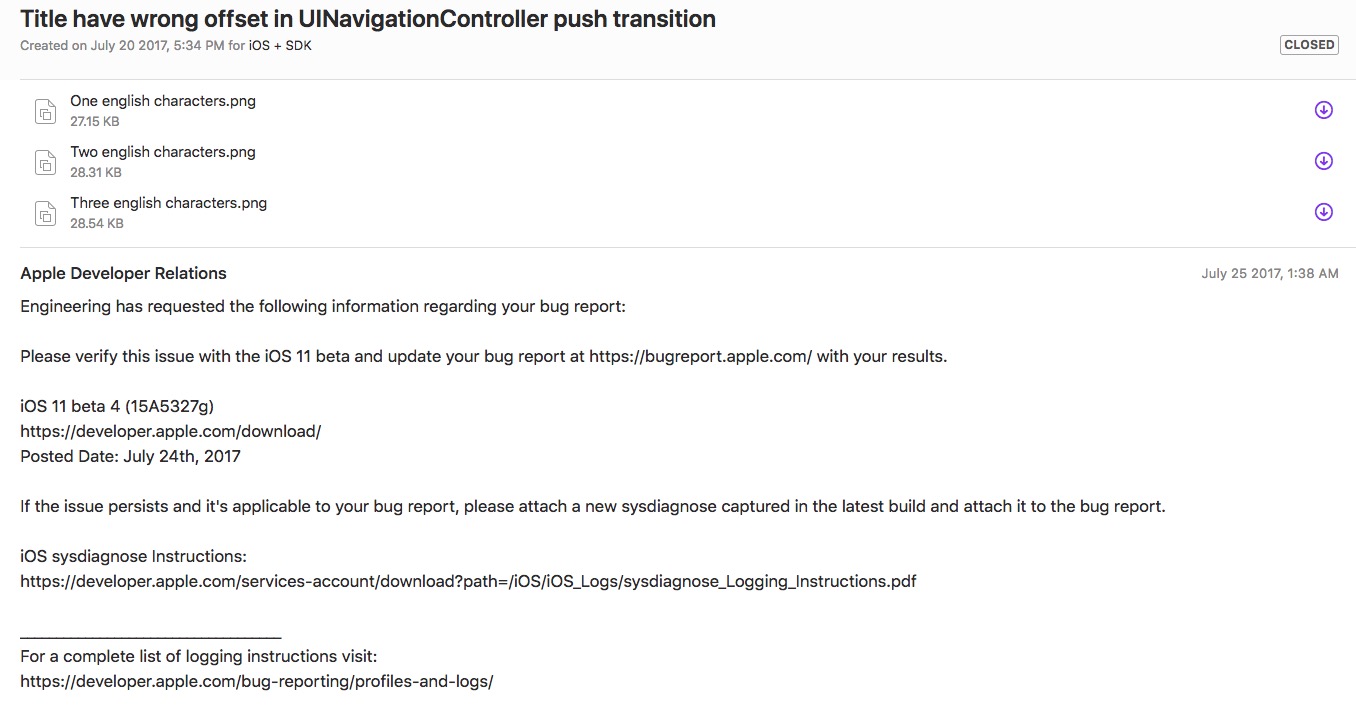Select the Two english characters.png filename
The image size is (1356, 709).
tap(163, 152)
